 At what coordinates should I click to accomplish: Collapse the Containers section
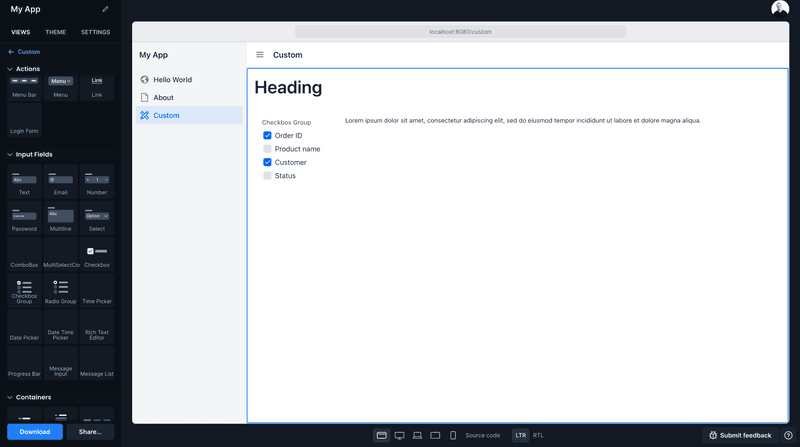pyautogui.click(x=10, y=398)
